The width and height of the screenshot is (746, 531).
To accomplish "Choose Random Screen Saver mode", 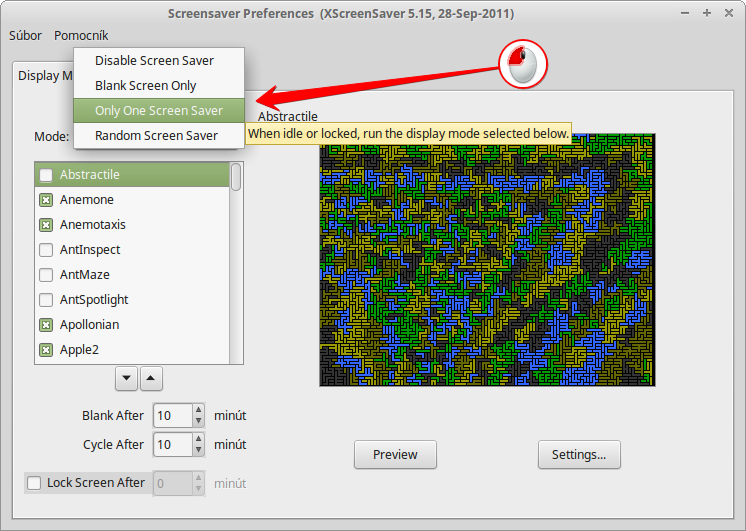I will click(159, 136).
